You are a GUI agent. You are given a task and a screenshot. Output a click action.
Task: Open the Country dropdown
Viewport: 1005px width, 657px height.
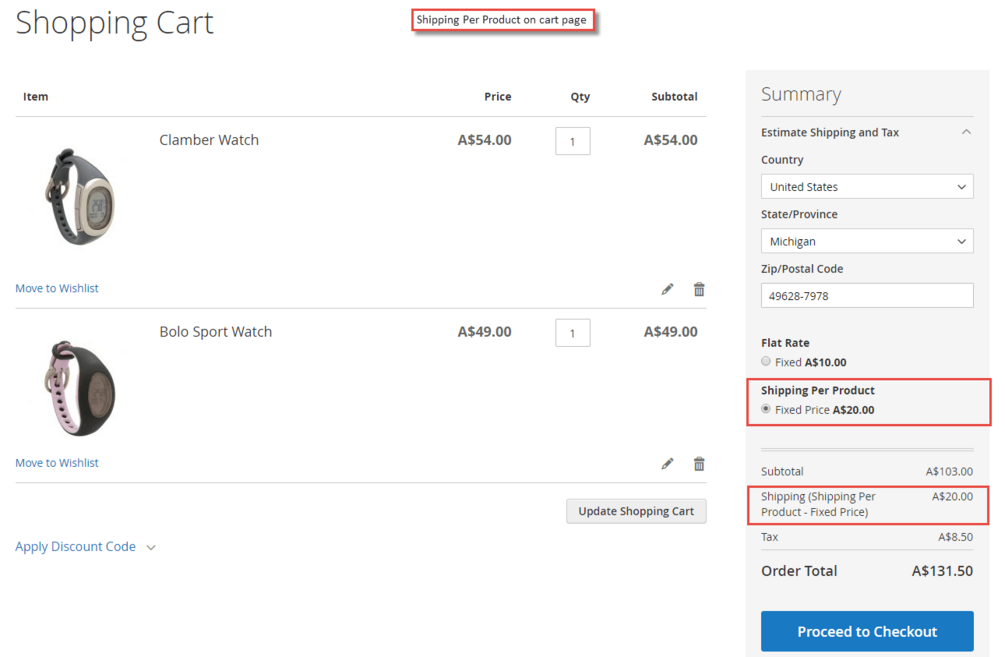click(866, 187)
